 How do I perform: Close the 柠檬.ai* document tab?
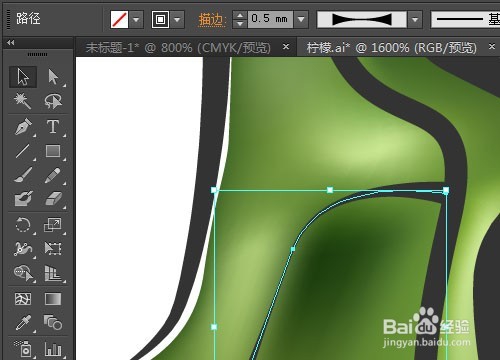pyautogui.click(x=492, y=47)
